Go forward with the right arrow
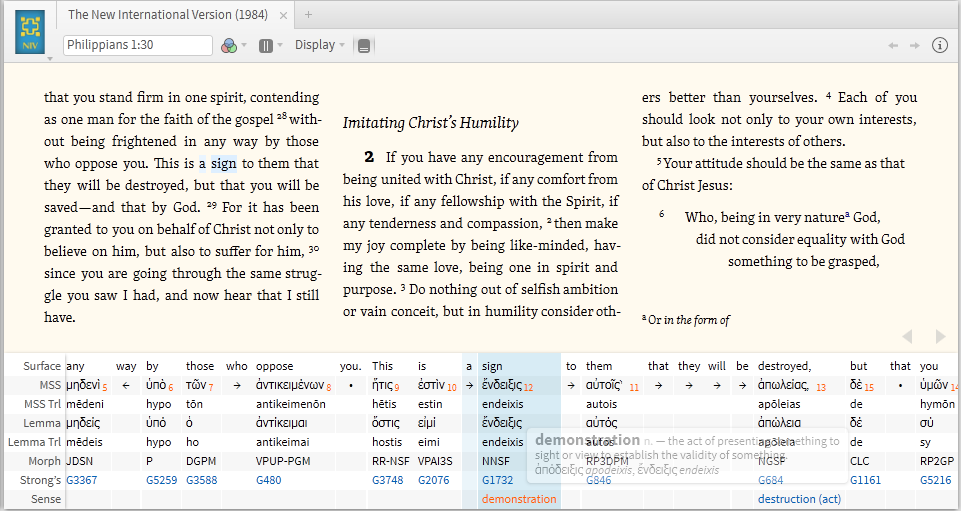Image resolution: width=961 pixels, height=511 pixels. pos(914,45)
